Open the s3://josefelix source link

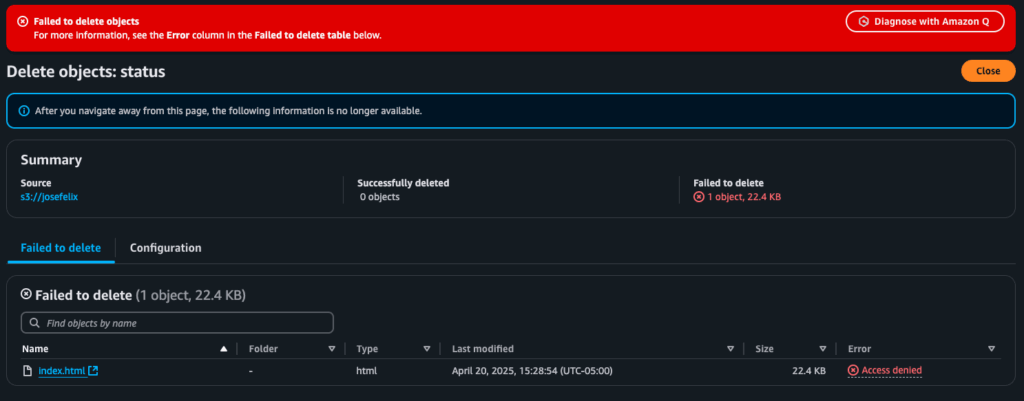coord(49,197)
